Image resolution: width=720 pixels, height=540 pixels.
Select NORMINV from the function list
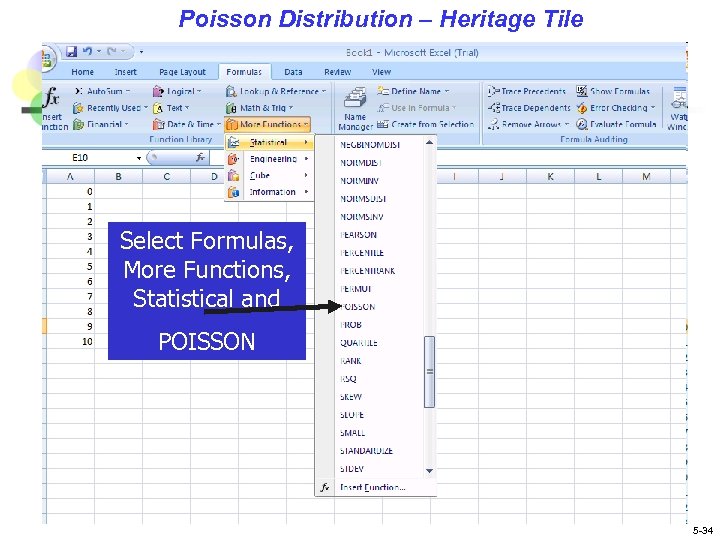tap(359, 181)
